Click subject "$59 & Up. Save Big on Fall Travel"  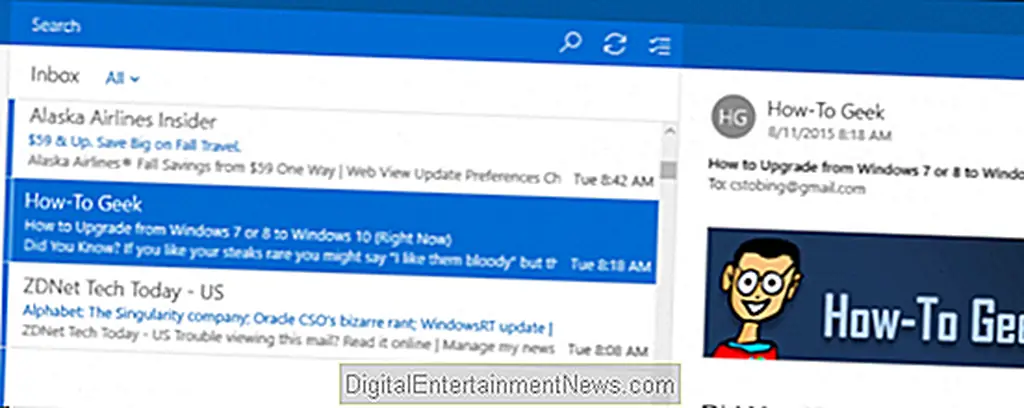click(x=135, y=142)
